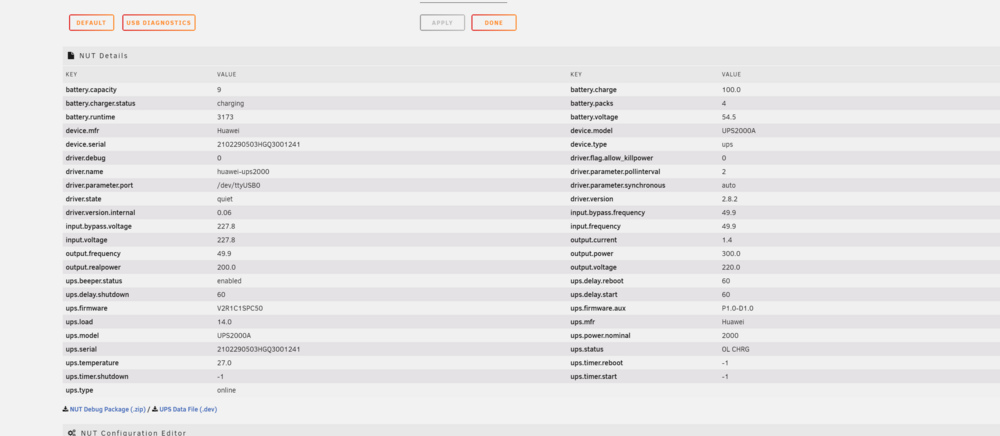Image resolution: width=1000 pixels, height=436 pixels.
Task: Click download icon before UPS Data File
Action: [155, 409]
